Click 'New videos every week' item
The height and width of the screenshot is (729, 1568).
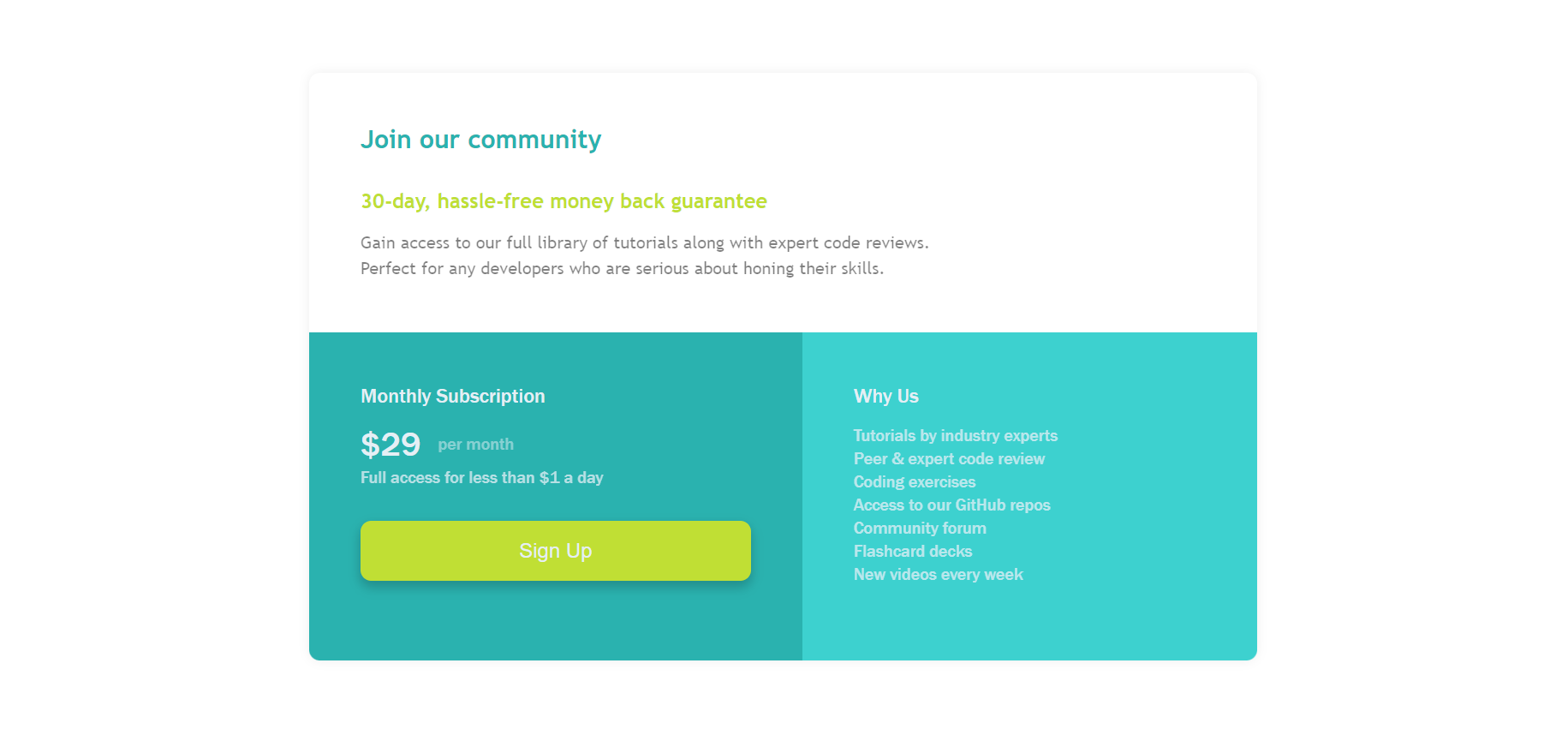938,575
